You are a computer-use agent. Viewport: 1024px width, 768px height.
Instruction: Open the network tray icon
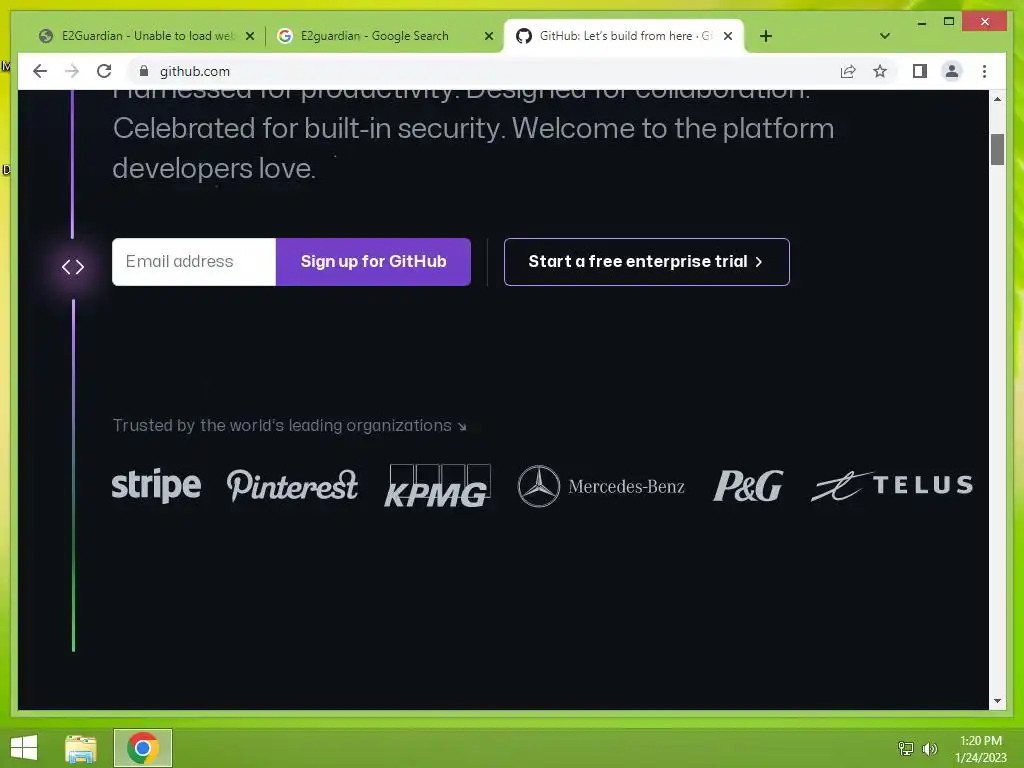tap(906, 748)
